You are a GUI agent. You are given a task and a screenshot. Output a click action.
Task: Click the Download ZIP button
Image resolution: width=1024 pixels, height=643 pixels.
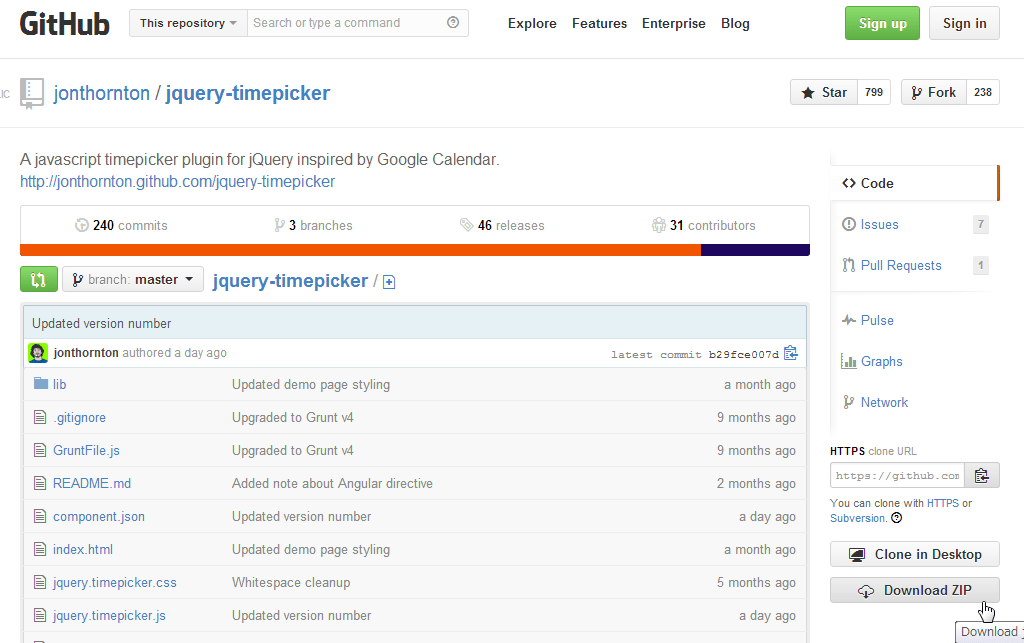pos(914,590)
